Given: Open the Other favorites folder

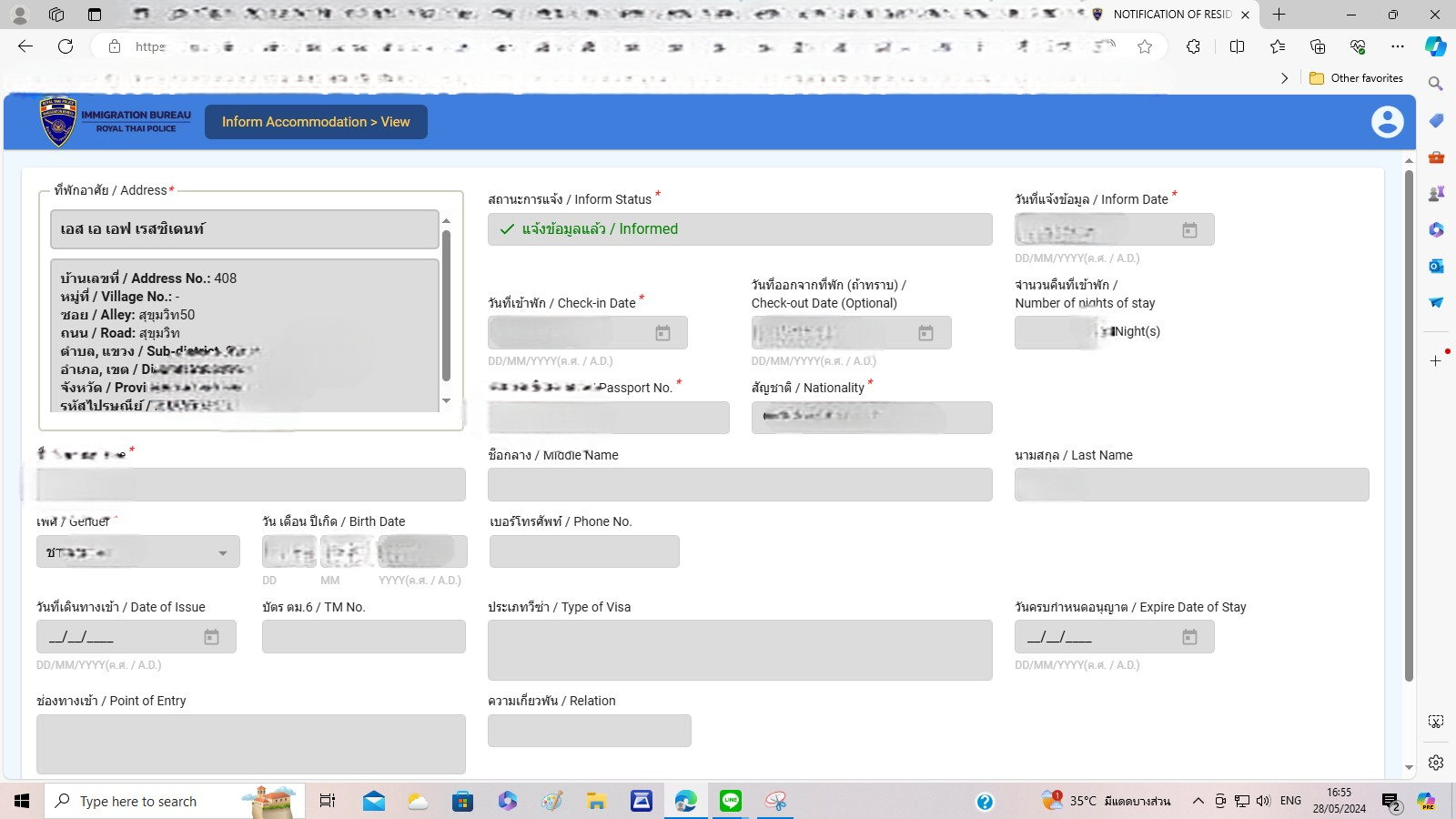Looking at the screenshot, I should click(1356, 78).
